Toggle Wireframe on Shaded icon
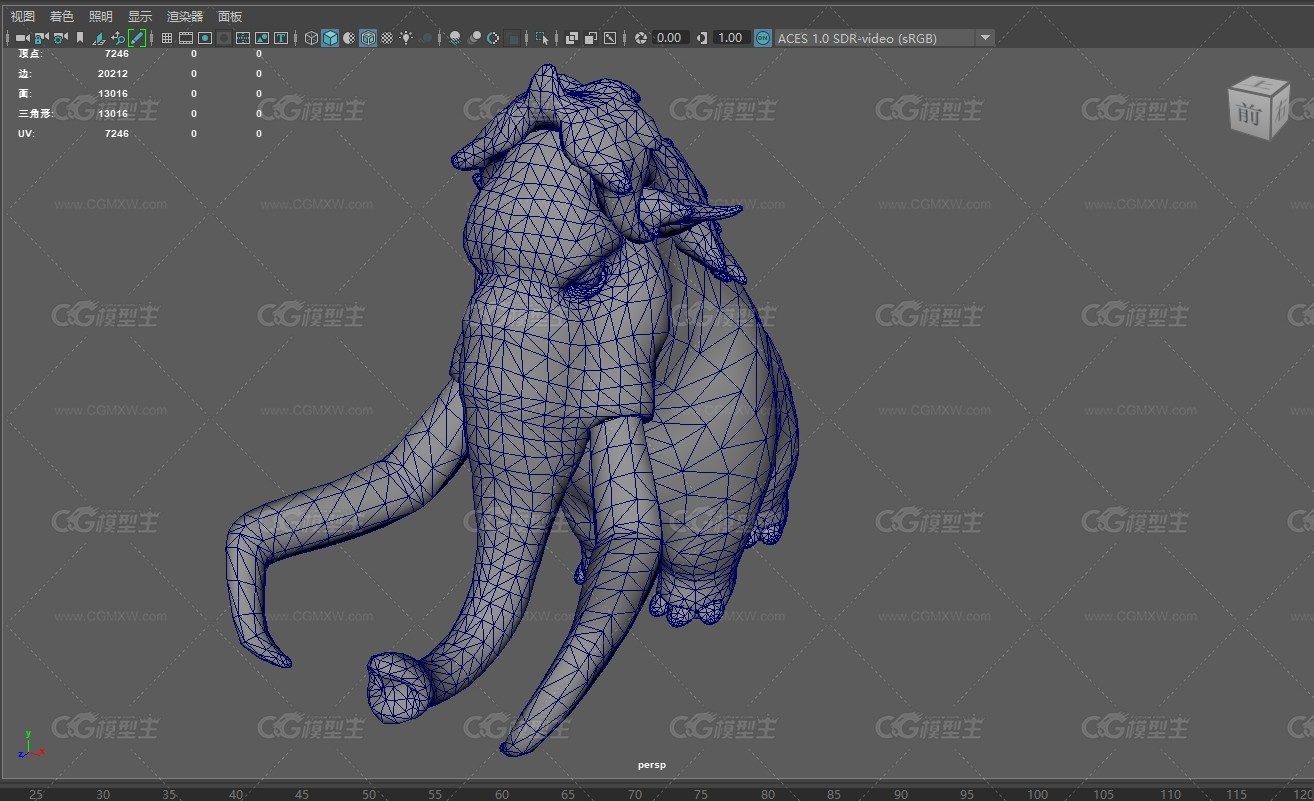1314x801 pixels. pos(368,38)
